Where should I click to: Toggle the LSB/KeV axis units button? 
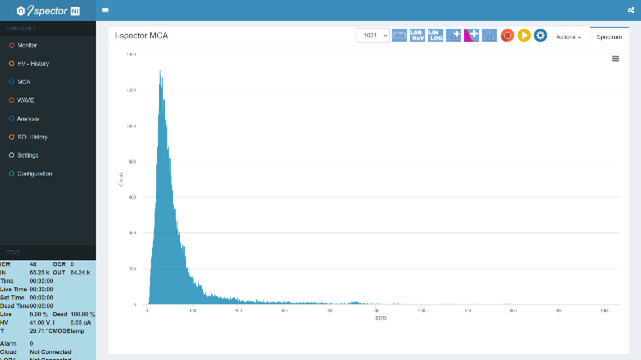(x=417, y=36)
